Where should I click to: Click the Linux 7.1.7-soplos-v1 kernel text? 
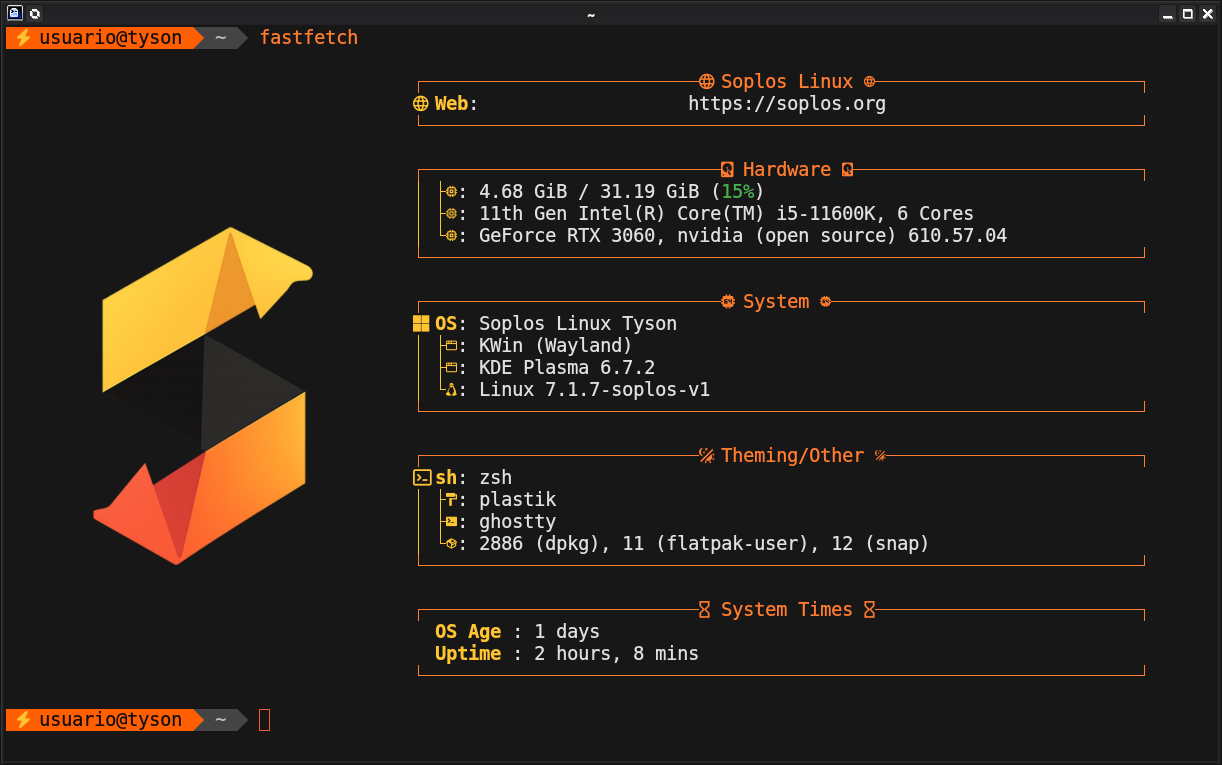coord(594,390)
